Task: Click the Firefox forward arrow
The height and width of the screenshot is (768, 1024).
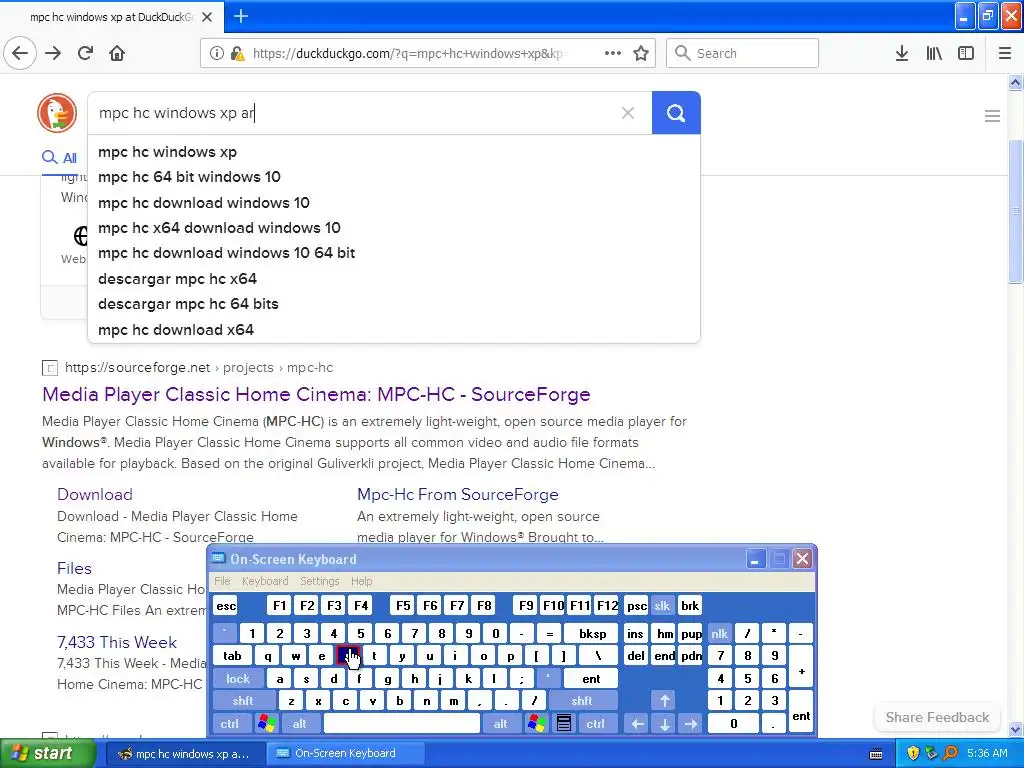Action: point(53,53)
